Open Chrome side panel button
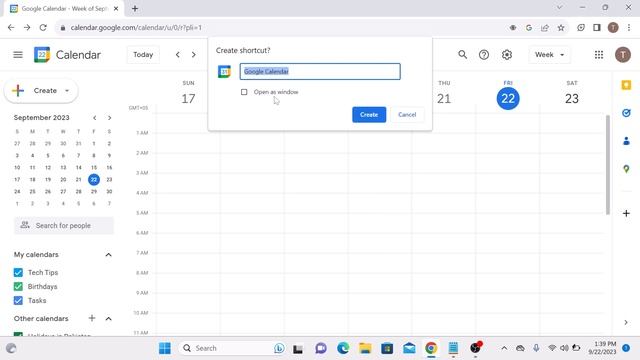The height and width of the screenshot is (360, 640). tap(597, 28)
